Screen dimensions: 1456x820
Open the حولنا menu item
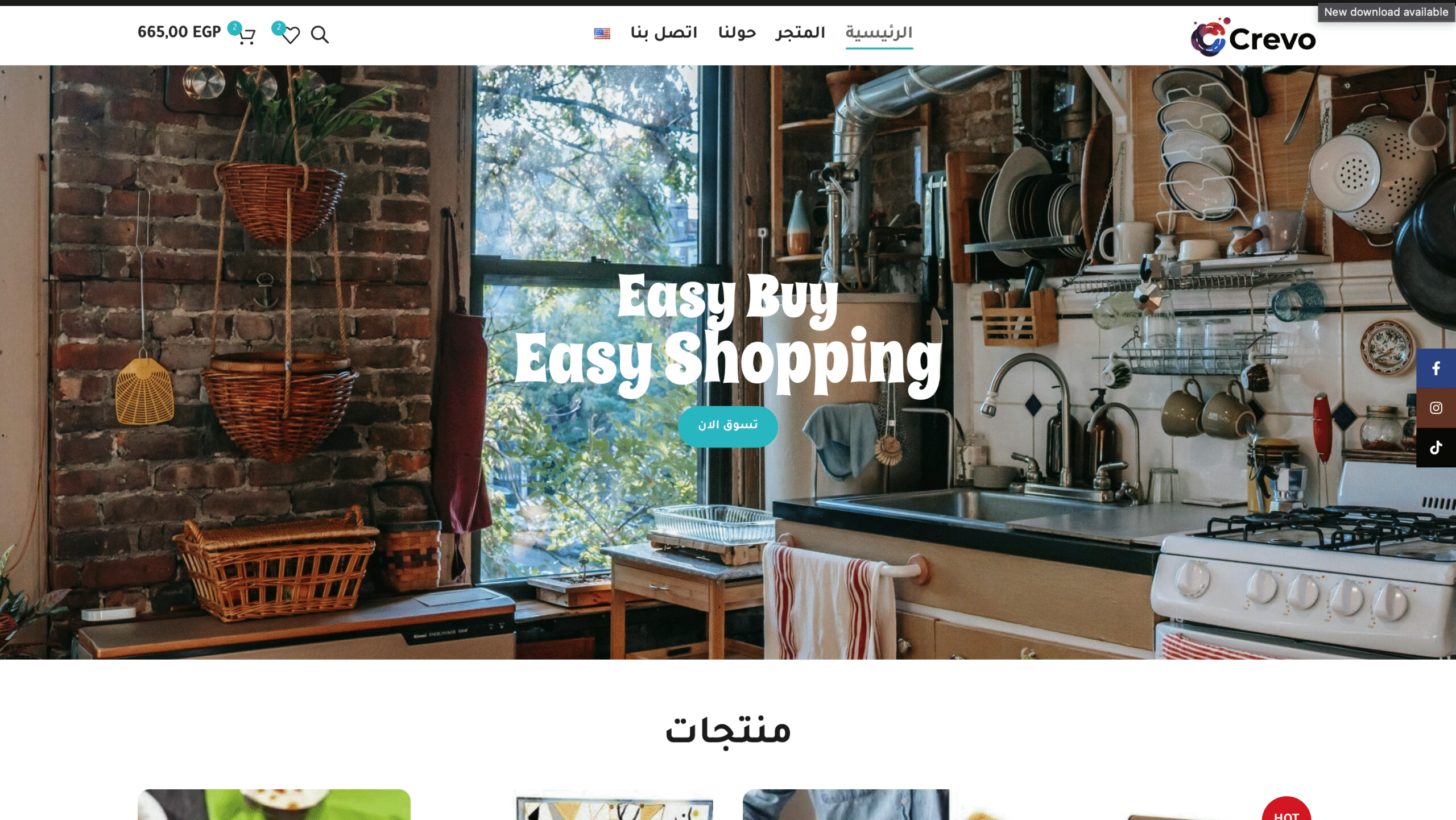[x=737, y=32]
